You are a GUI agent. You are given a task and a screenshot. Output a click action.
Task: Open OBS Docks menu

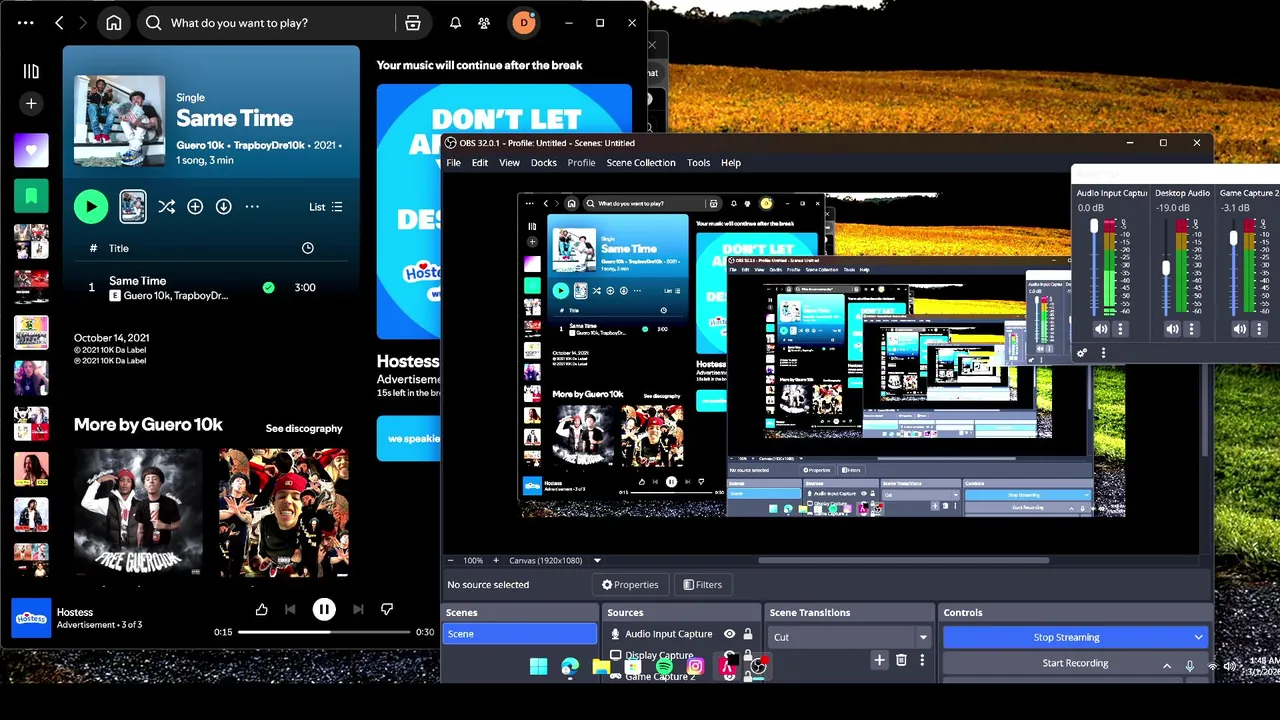point(544,163)
